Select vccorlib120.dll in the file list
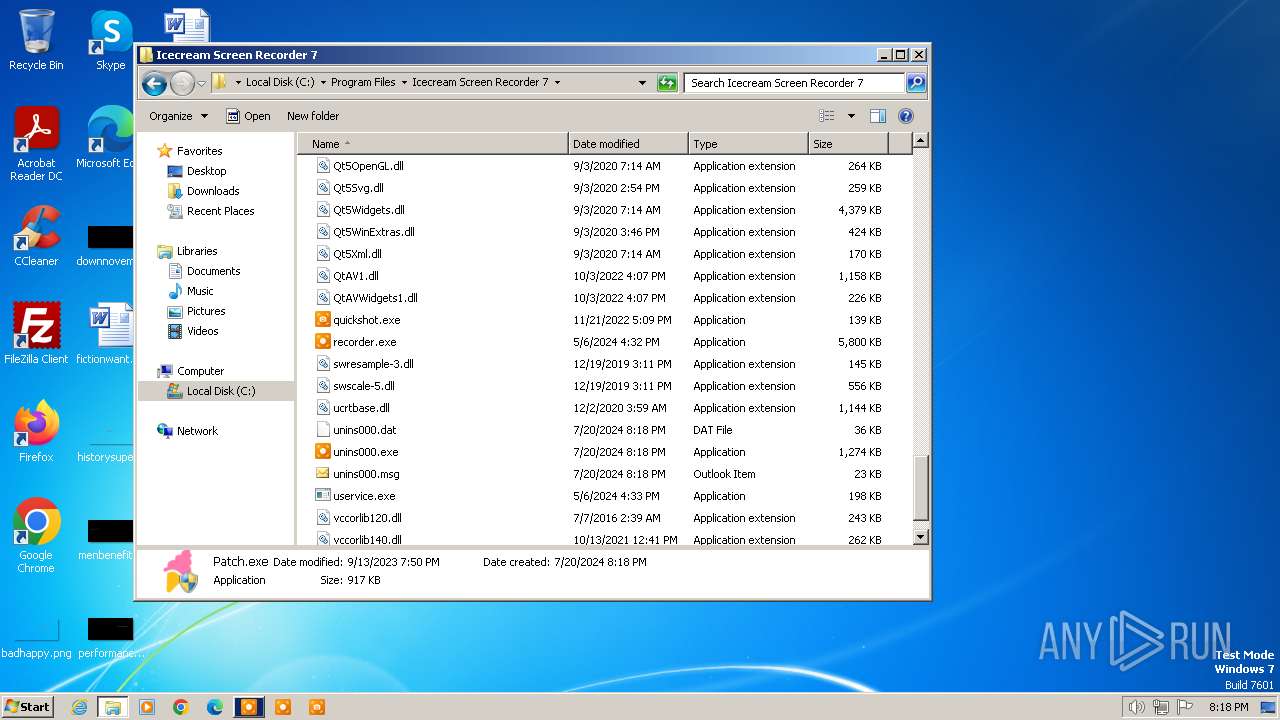 point(367,518)
